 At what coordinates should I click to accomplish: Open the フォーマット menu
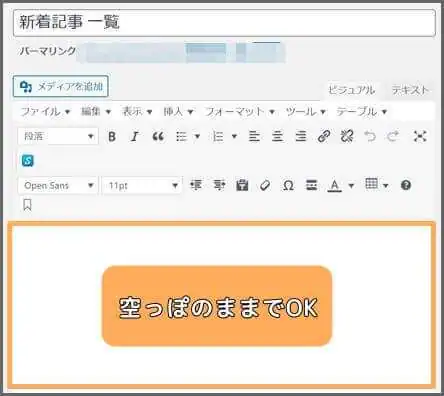tap(239, 111)
